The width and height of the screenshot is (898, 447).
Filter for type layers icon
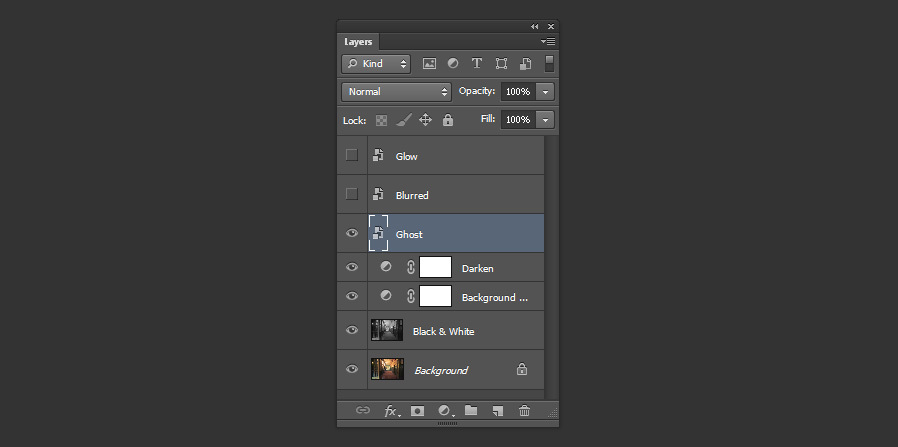coord(476,64)
